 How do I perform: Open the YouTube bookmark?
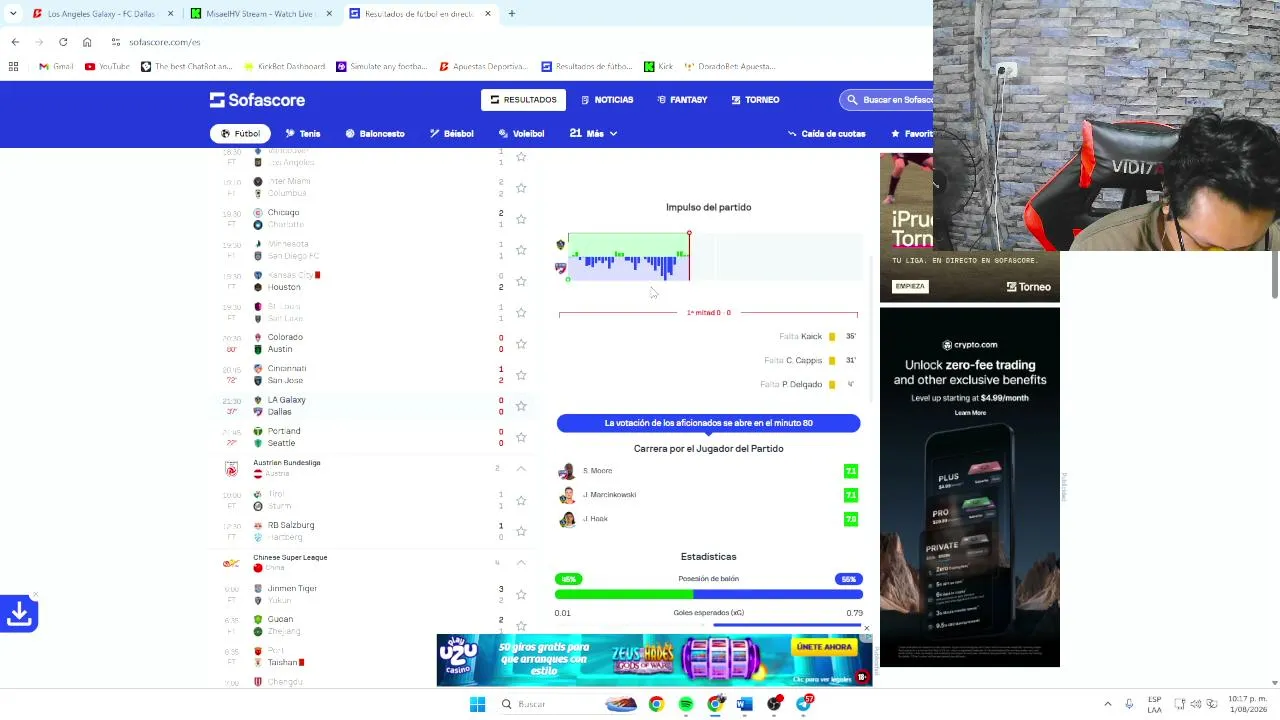pyautogui.click(x=107, y=67)
